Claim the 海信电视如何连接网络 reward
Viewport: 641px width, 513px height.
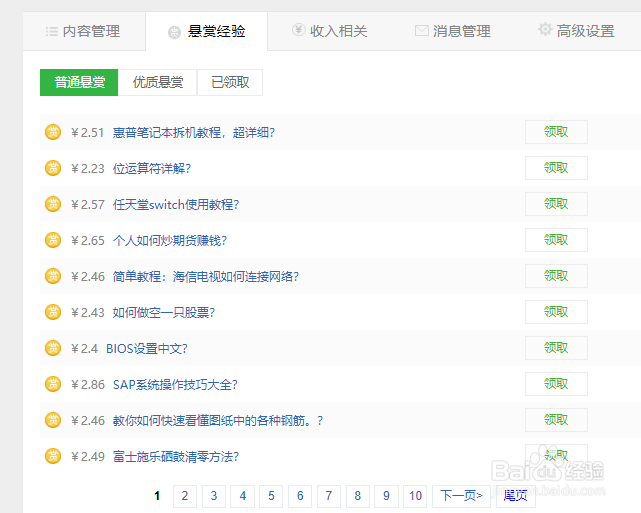pos(556,276)
